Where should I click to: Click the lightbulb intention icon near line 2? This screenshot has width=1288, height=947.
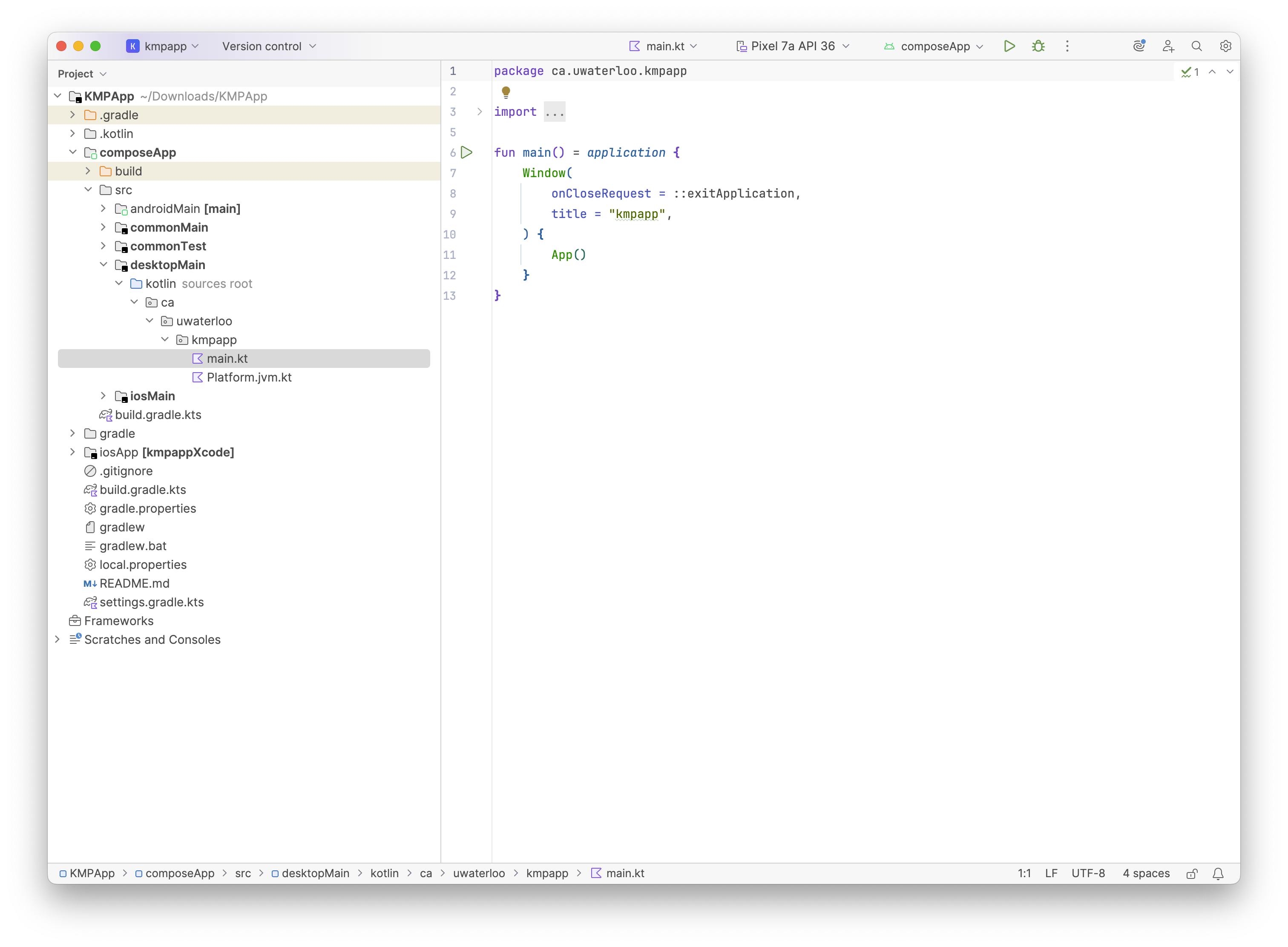coord(506,91)
